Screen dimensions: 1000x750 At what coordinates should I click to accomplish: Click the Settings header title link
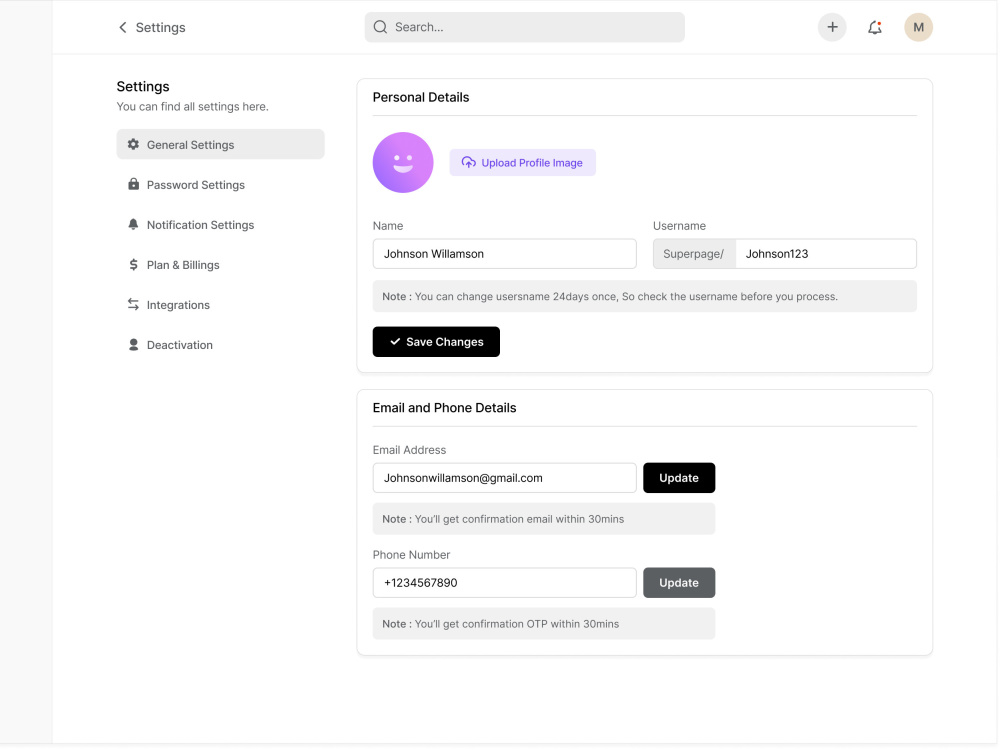coord(161,27)
